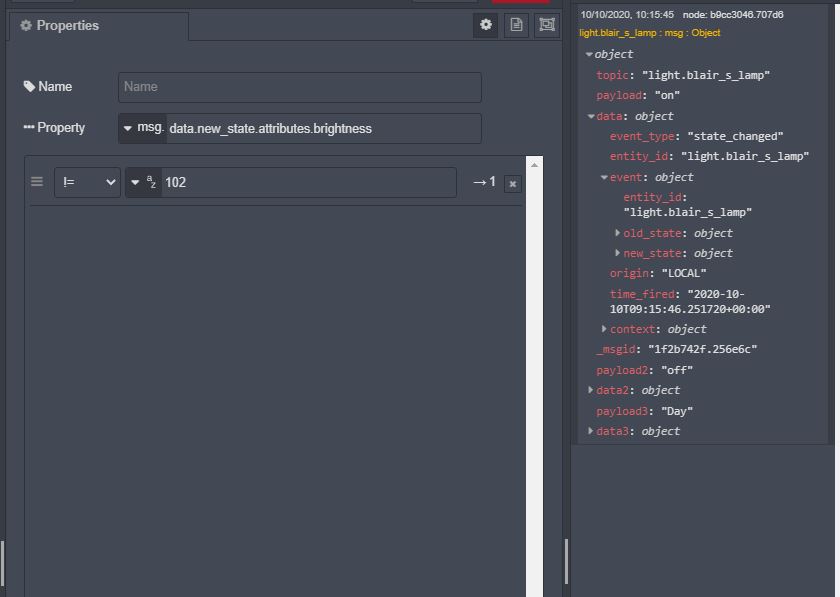This screenshot has width=840, height=597.
Task: Click the gear icon on the Properties tab
Action: pyautogui.click(x=24, y=26)
